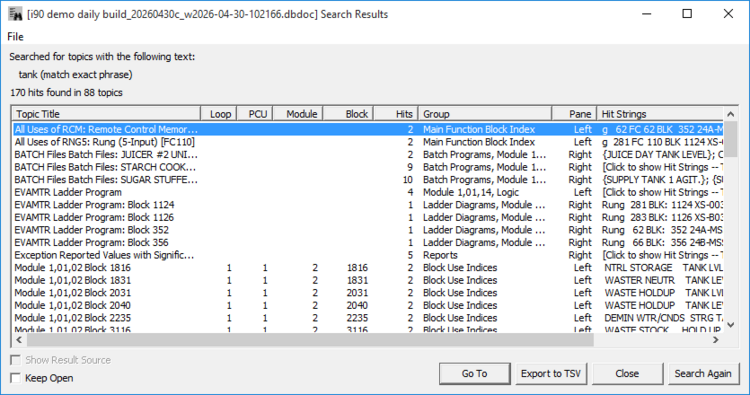This screenshot has height=395, width=750.
Task: Click the Close button beside Export to TSV
Action: 627,373
